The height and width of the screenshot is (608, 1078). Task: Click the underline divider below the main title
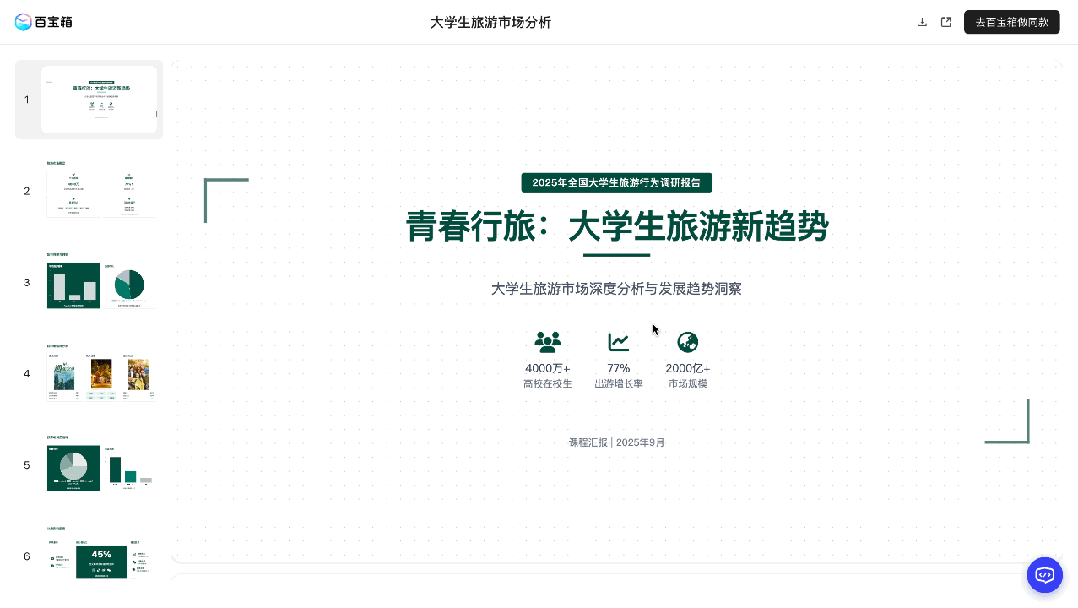[616, 254]
